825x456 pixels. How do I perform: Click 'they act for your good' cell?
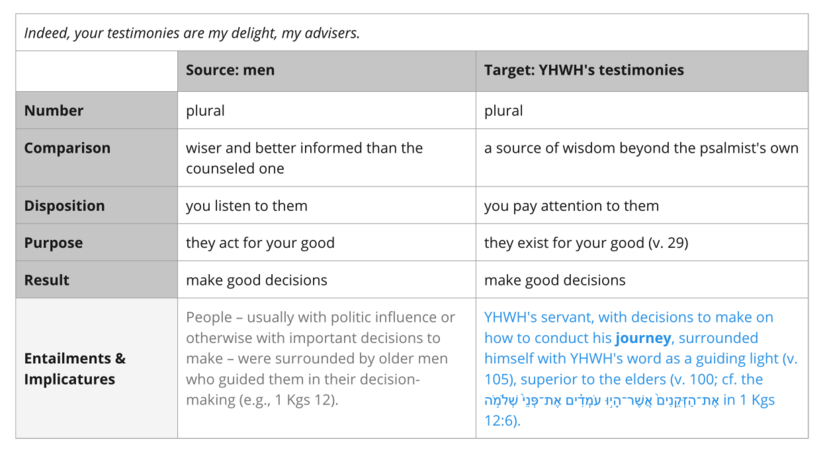[260, 243]
